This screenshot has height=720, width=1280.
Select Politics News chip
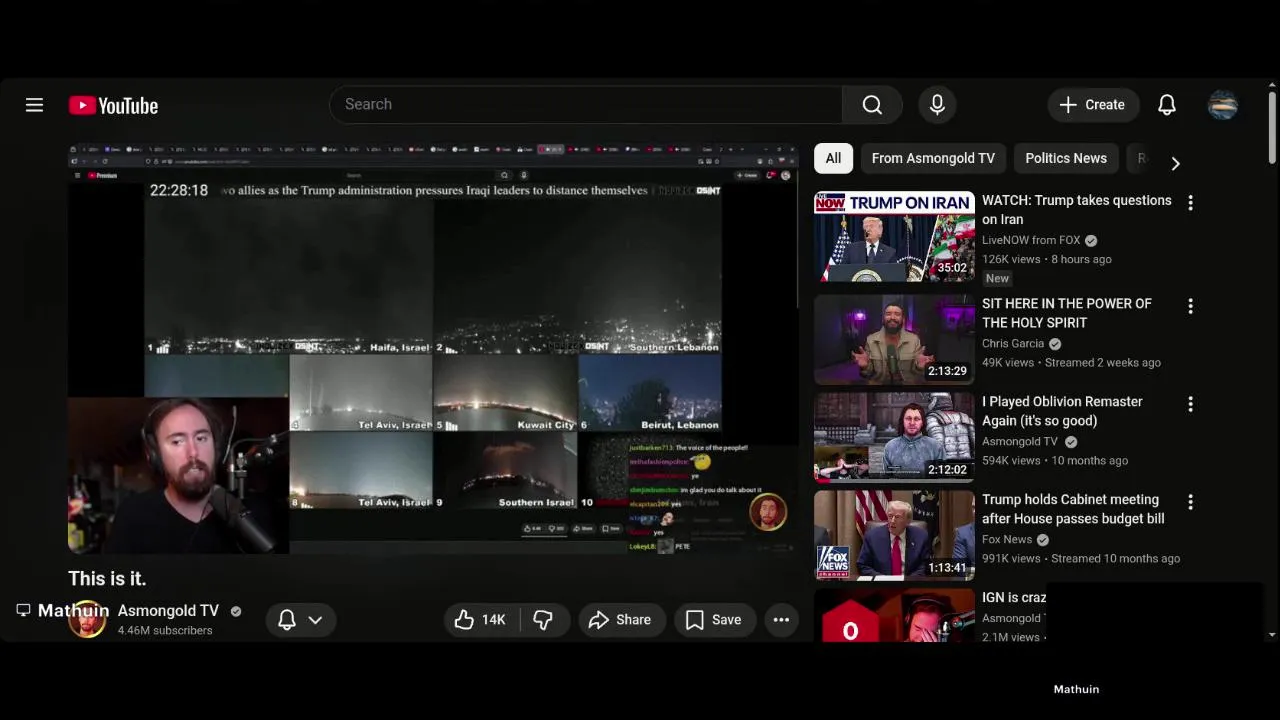[1066, 158]
